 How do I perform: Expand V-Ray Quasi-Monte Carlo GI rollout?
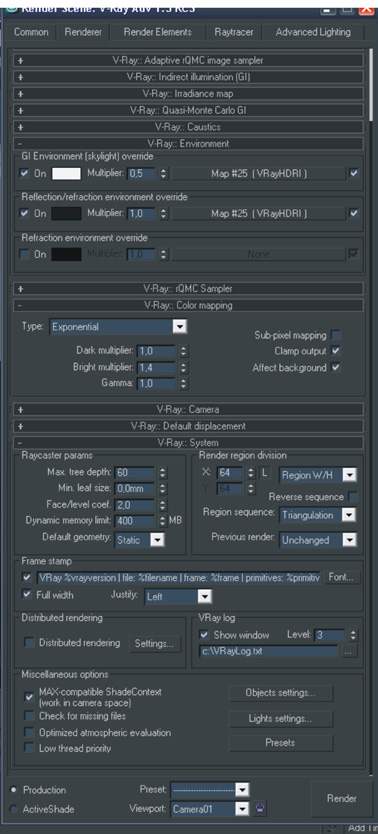[x=188, y=111]
